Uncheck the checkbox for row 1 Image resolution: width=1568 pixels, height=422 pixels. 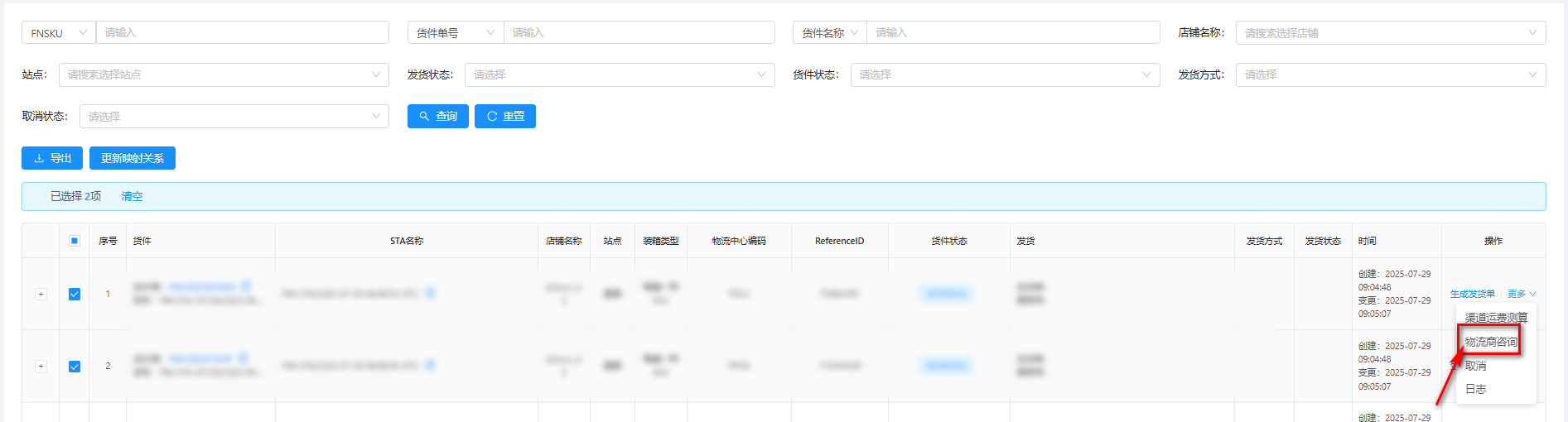point(75,295)
